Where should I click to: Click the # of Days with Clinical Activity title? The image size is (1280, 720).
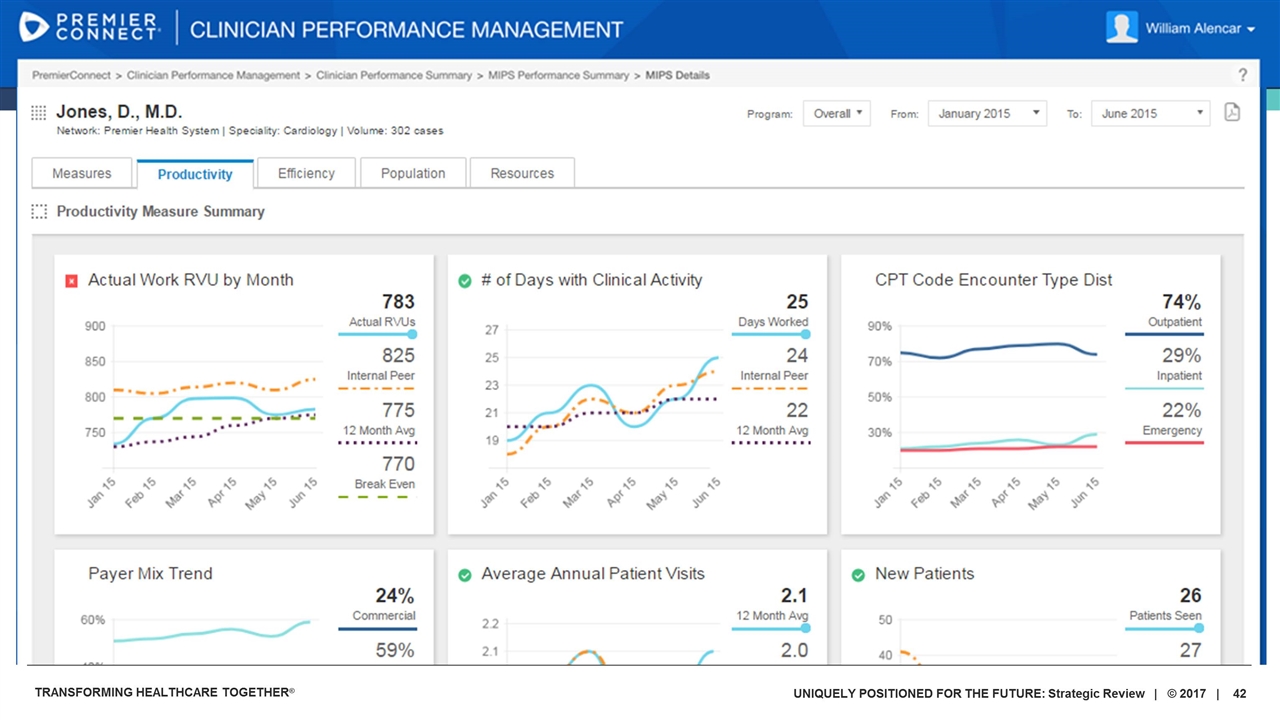(592, 280)
